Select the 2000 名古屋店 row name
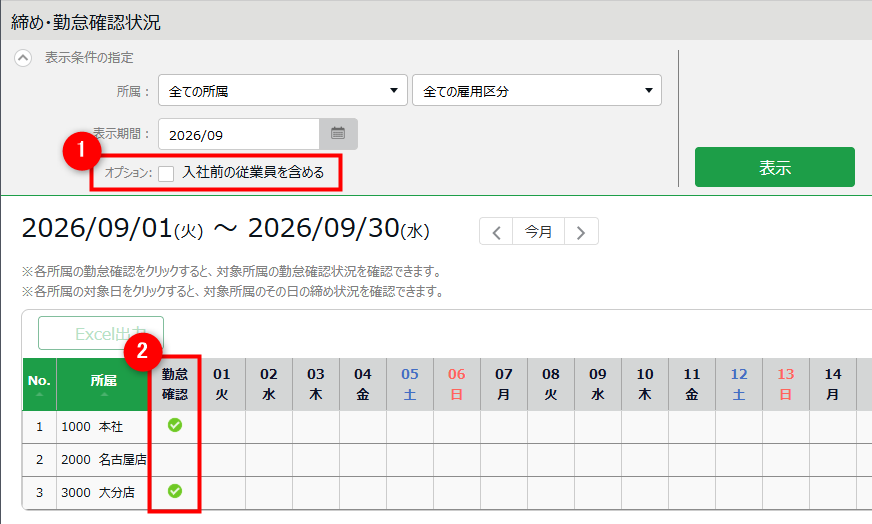872x524 pixels. coord(104,459)
